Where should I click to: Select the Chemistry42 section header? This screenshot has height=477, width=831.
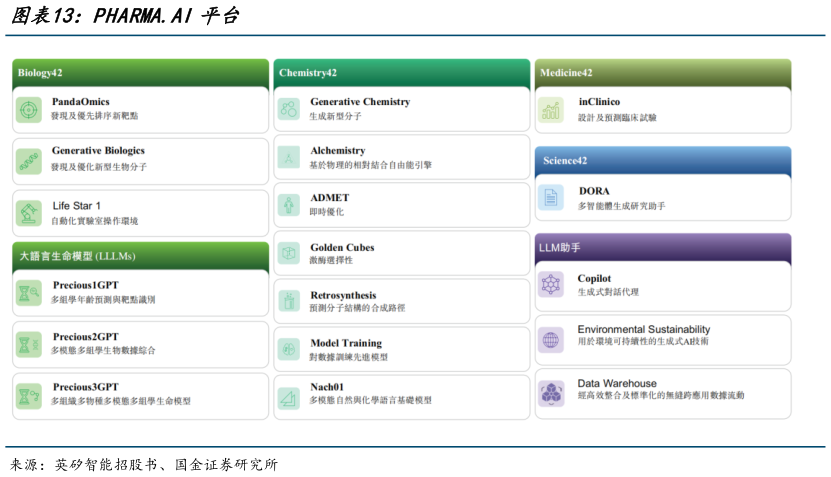pyautogui.click(x=402, y=73)
